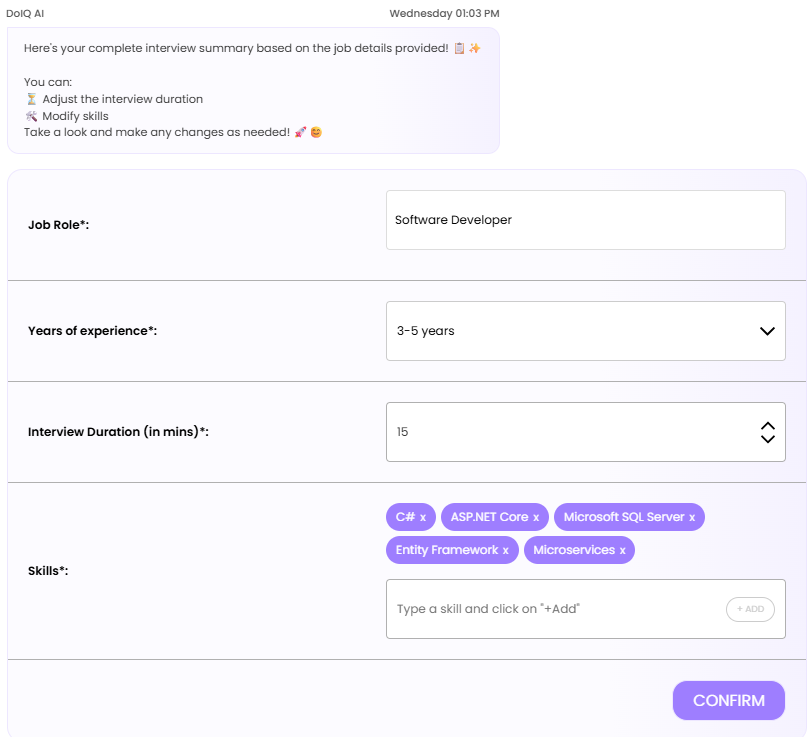Click the + ADD skill button
812x737 pixels.
tap(750, 609)
